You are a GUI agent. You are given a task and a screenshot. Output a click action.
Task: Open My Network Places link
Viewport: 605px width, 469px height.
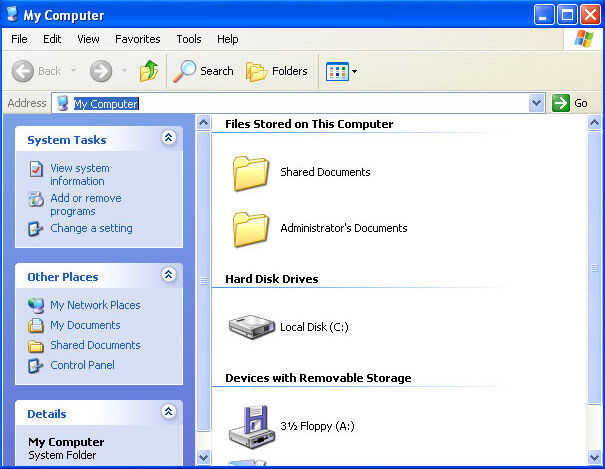[95, 305]
